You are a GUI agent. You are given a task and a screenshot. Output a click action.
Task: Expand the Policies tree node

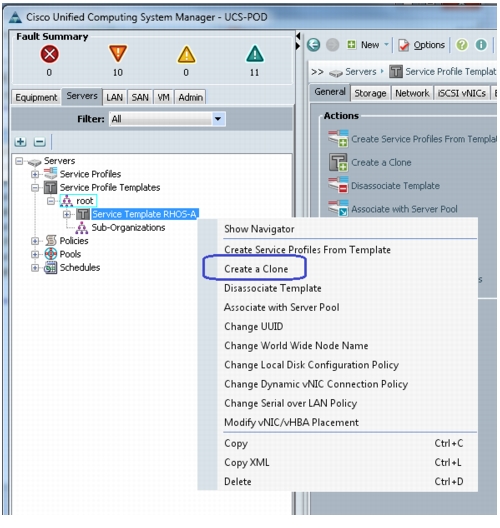click(35, 241)
